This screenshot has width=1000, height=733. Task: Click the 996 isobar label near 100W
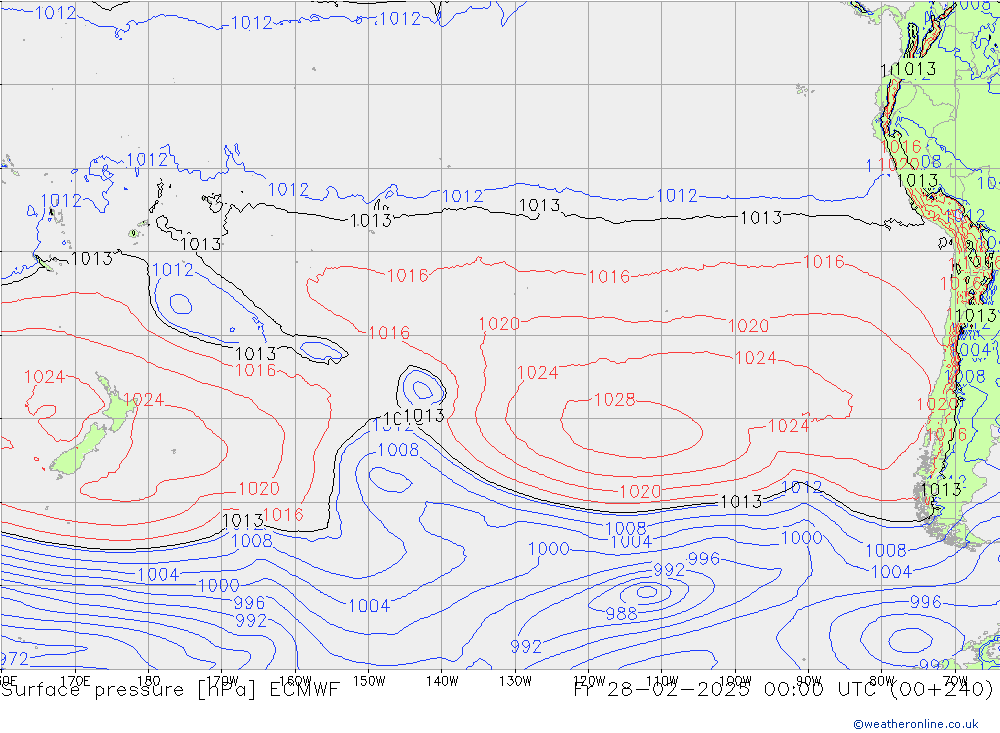point(703,559)
